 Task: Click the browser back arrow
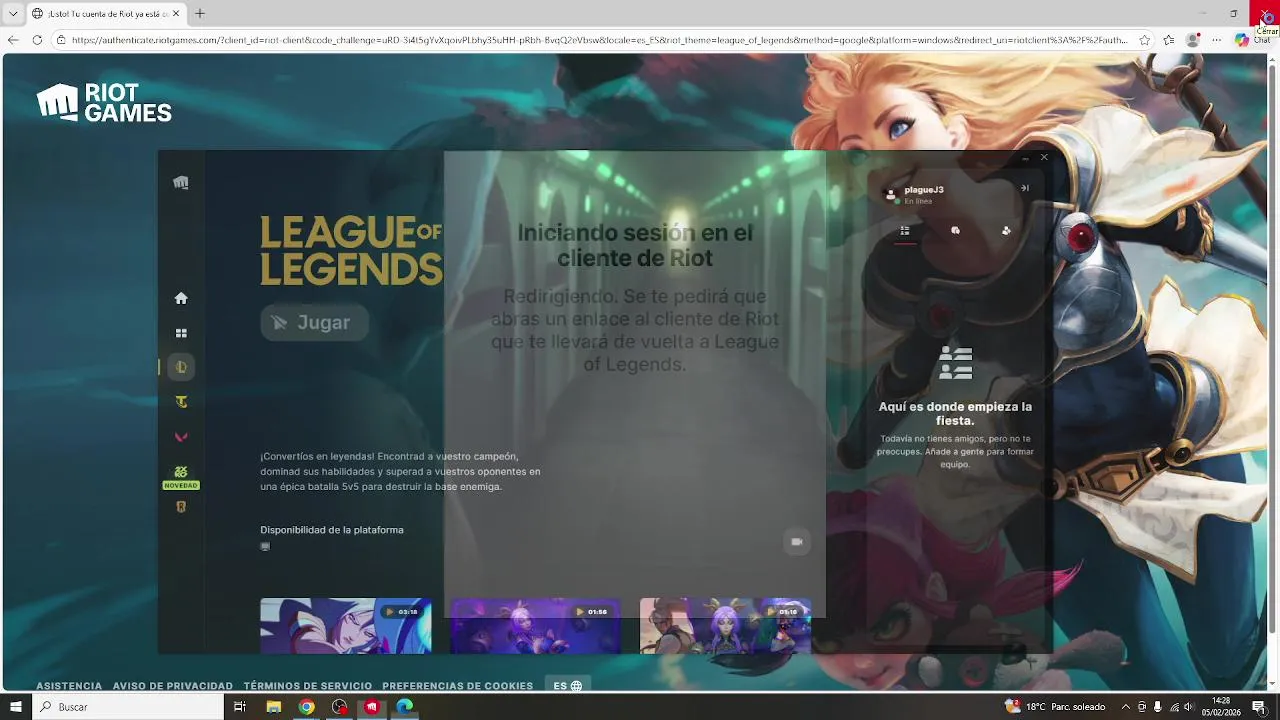click(x=13, y=40)
